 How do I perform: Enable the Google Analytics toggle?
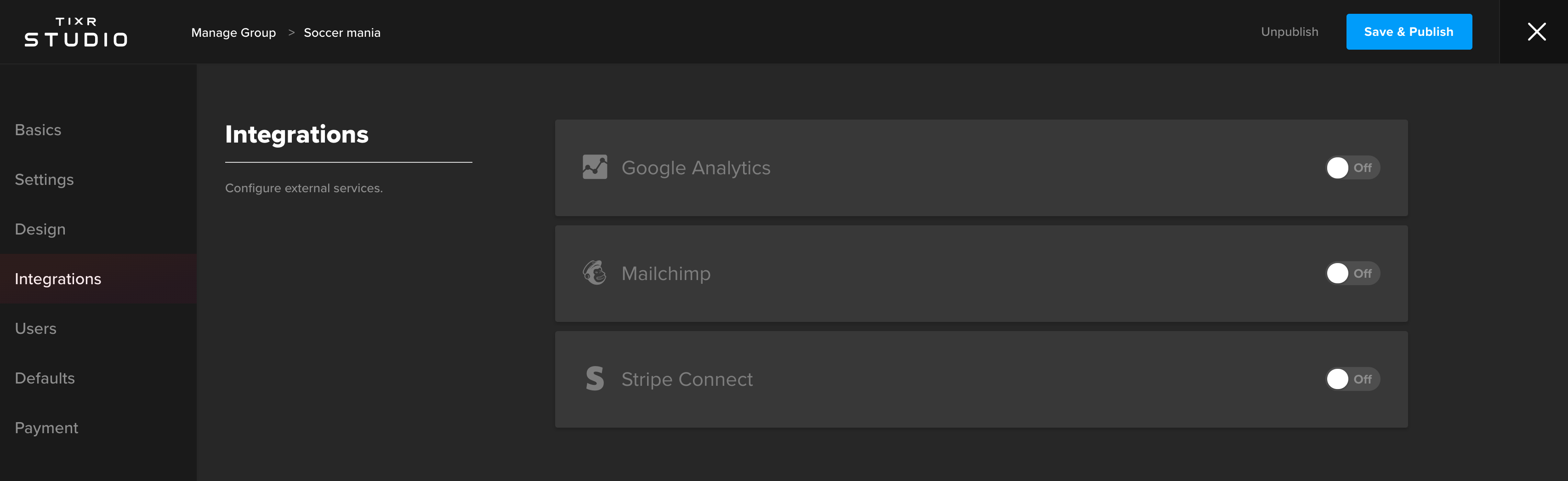(x=1352, y=167)
